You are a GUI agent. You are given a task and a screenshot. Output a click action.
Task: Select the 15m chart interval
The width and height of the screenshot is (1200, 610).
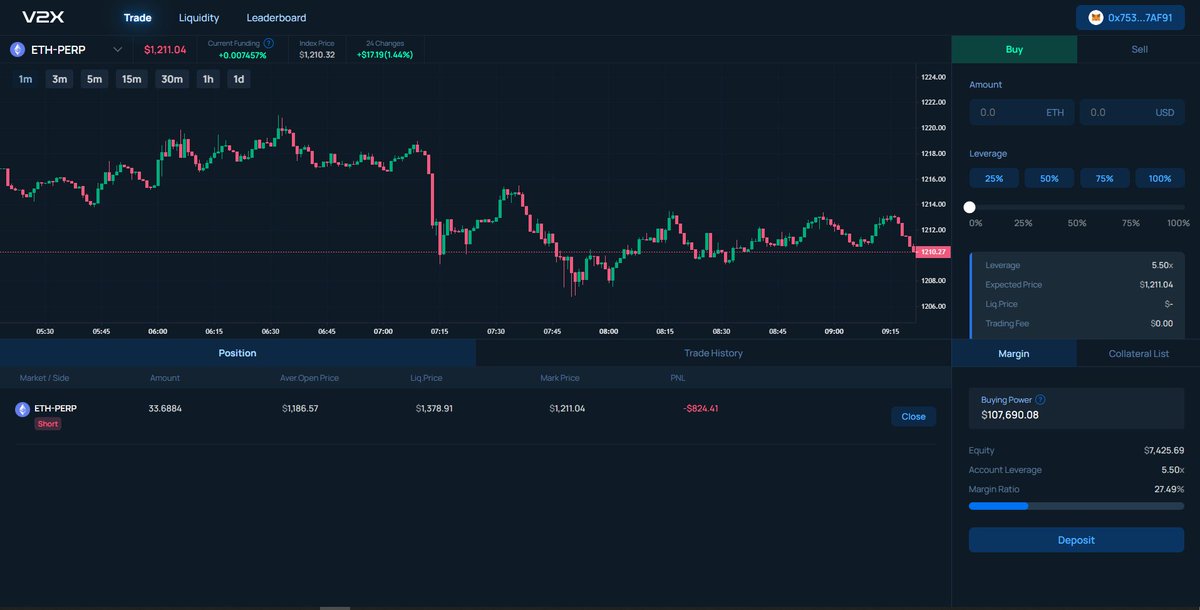(x=131, y=79)
